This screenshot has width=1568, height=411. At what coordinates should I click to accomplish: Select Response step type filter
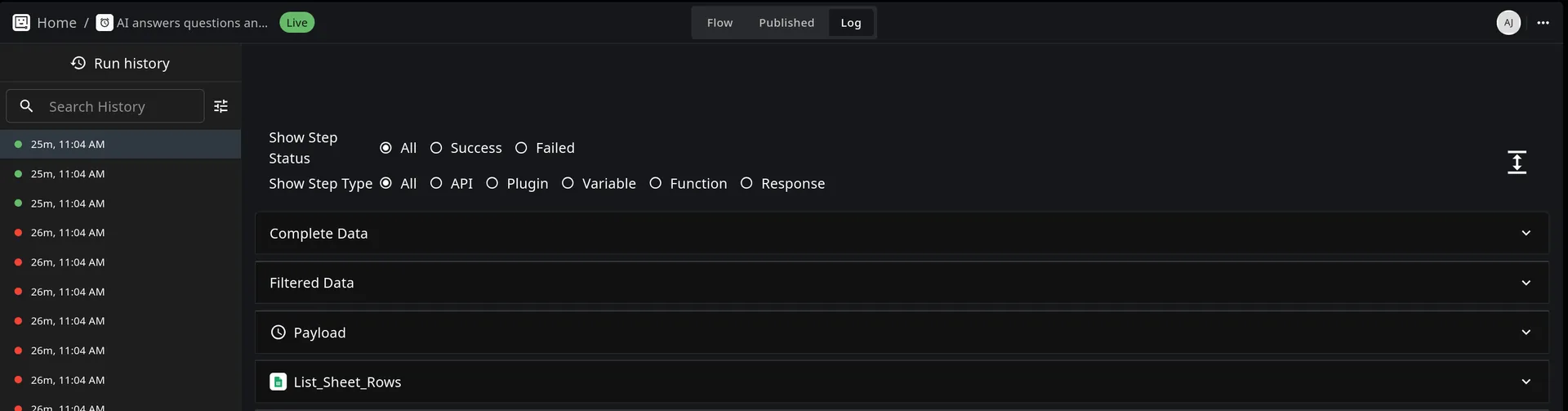point(746,183)
